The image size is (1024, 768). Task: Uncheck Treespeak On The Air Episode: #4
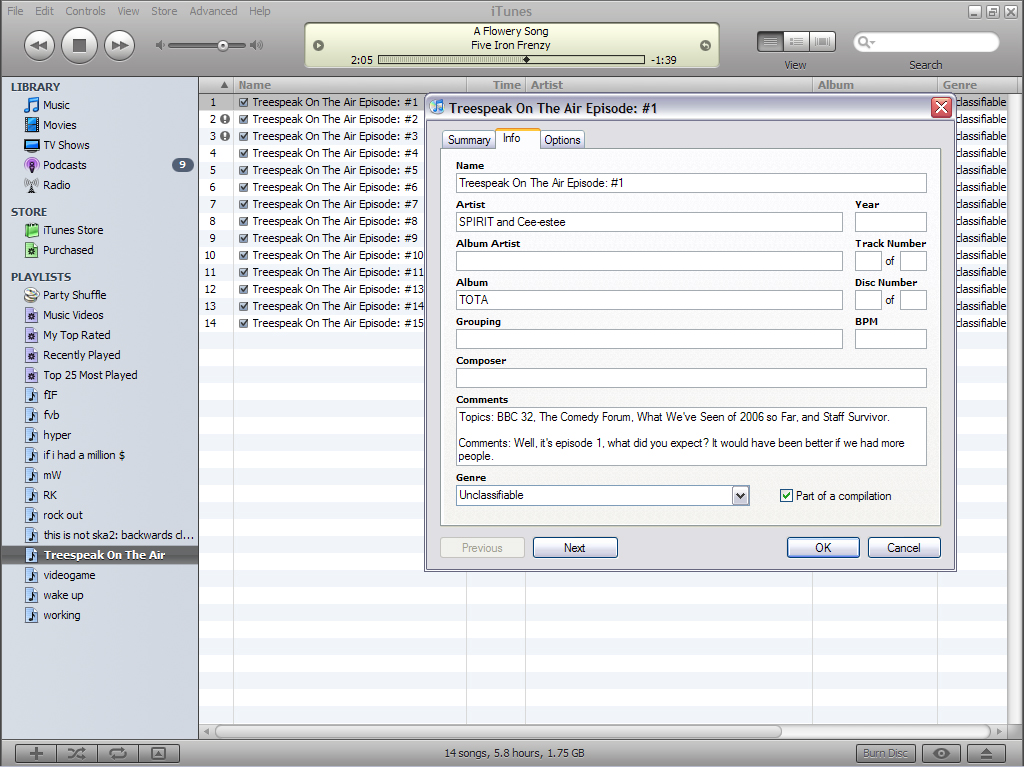pos(244,153)
